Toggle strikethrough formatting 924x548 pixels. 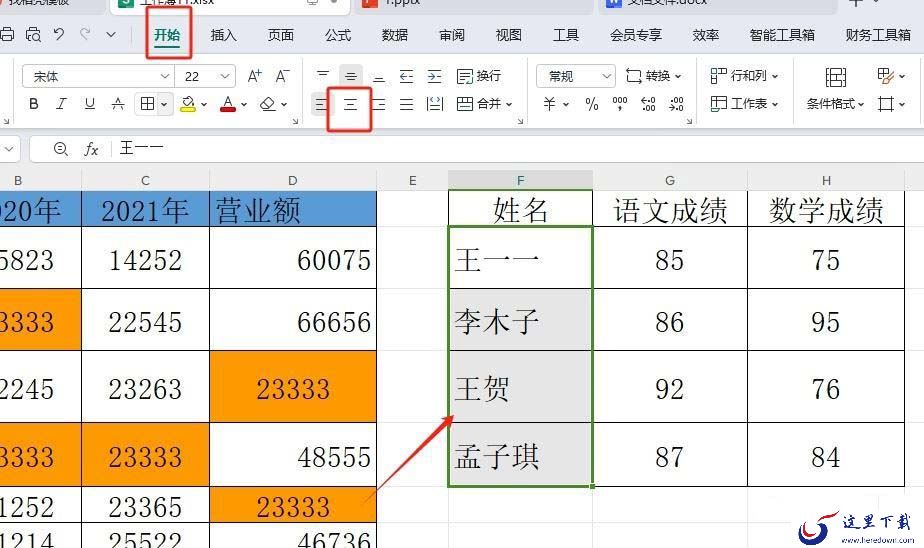[x=118, y=104]
